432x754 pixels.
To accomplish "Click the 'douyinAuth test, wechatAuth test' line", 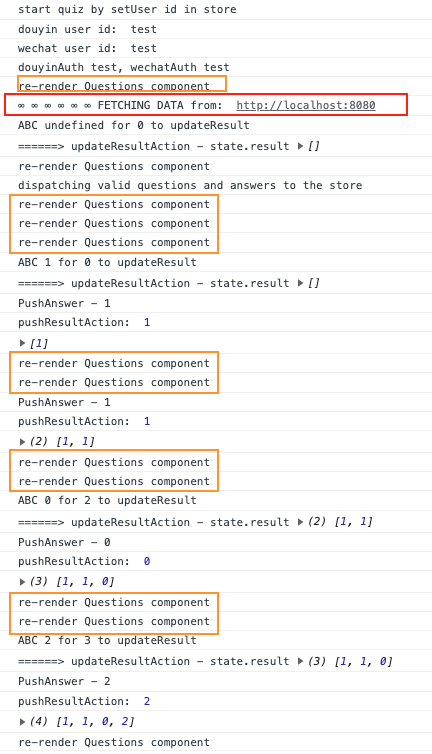I will (124, 67).
